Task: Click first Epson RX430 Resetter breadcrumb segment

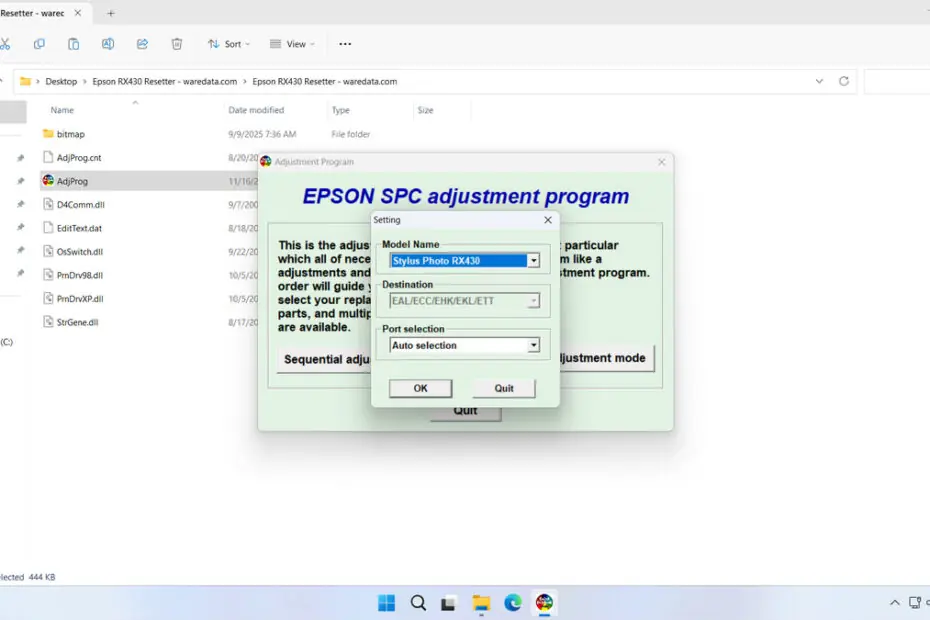Action: point(164,81)
